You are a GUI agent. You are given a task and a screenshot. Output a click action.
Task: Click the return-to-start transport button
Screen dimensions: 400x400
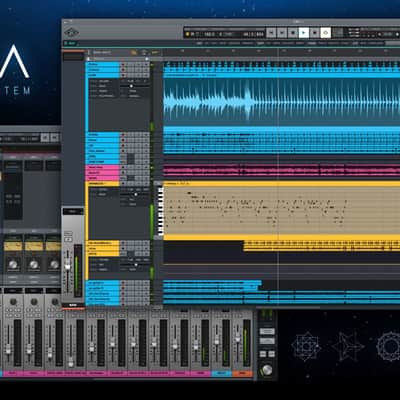271,33
